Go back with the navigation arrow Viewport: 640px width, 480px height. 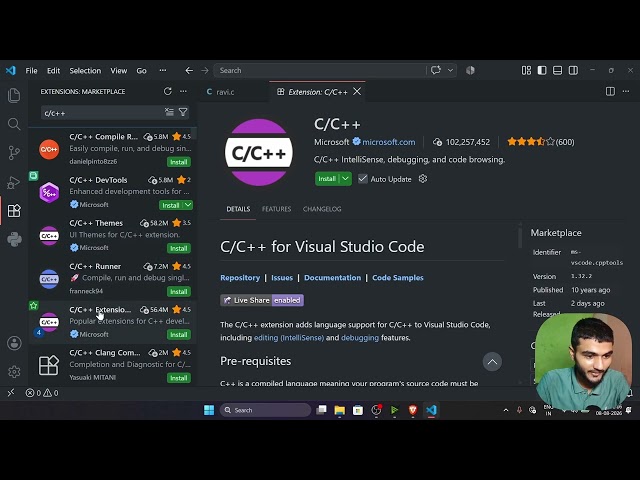[x=189, y=71]
